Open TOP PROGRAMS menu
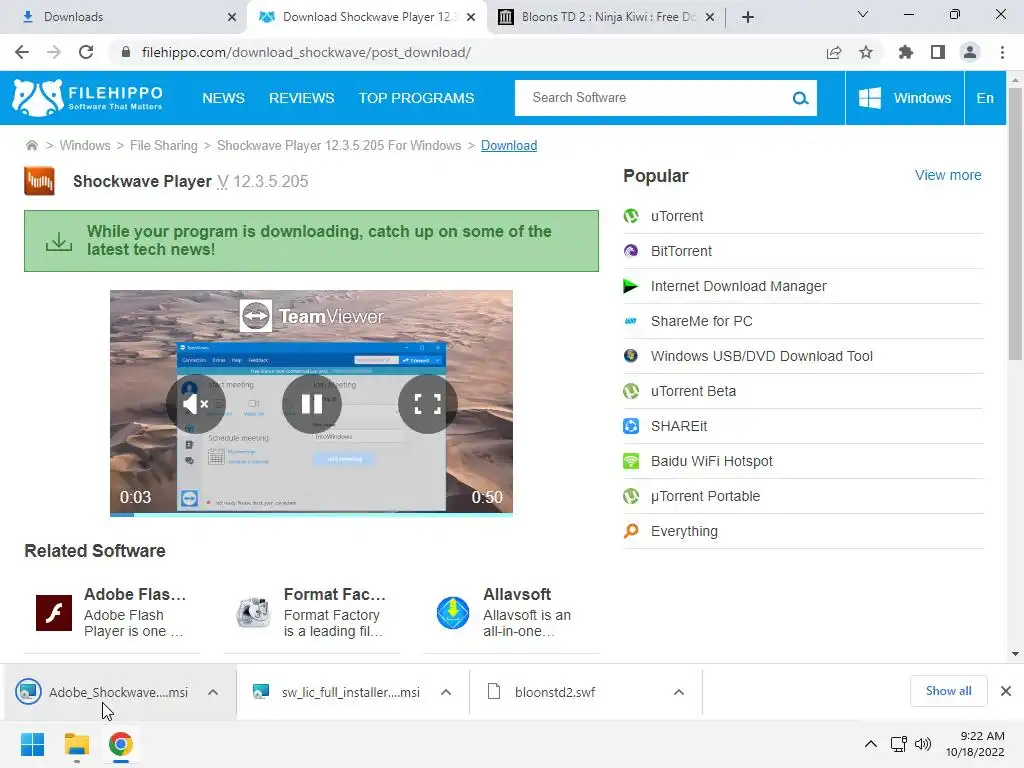The height and width of the screenshot is (768, 1024). 416,98
